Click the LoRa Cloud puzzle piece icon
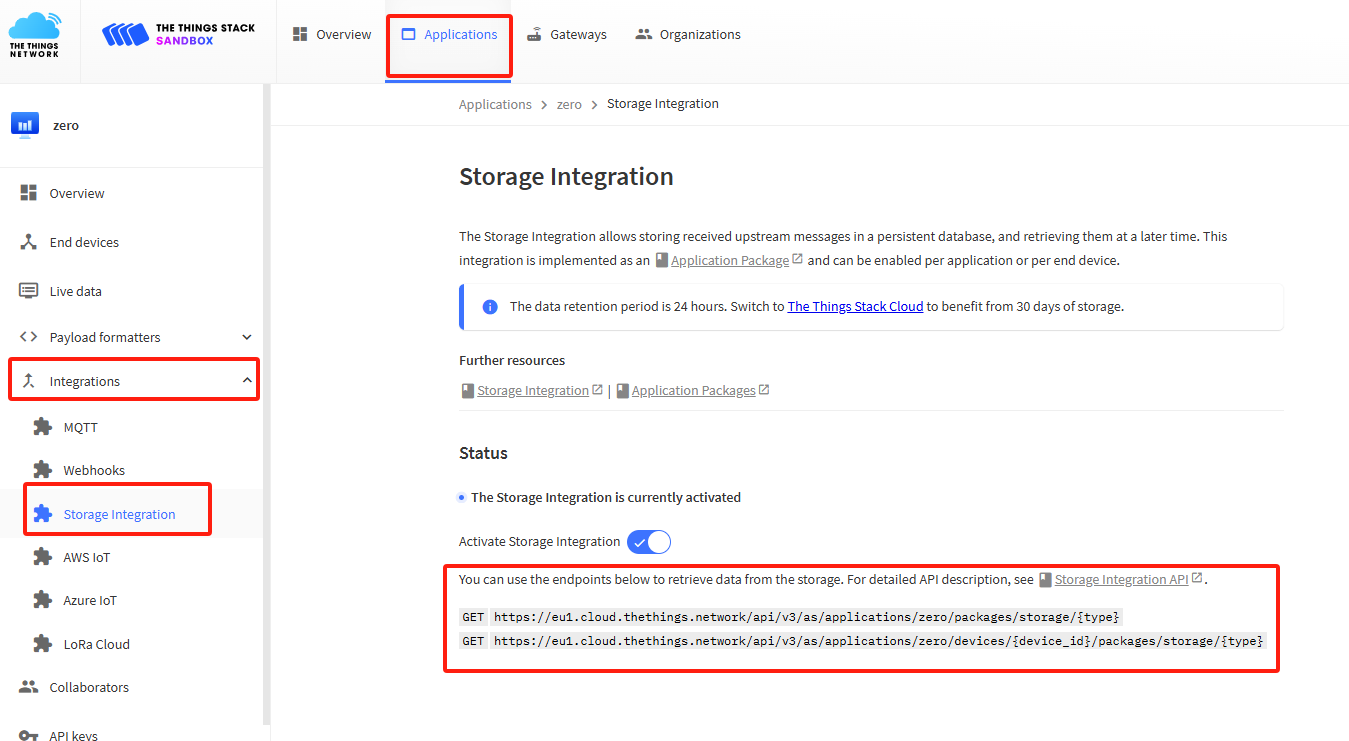This screenshot has height=741, width=1349. point(42,644)
